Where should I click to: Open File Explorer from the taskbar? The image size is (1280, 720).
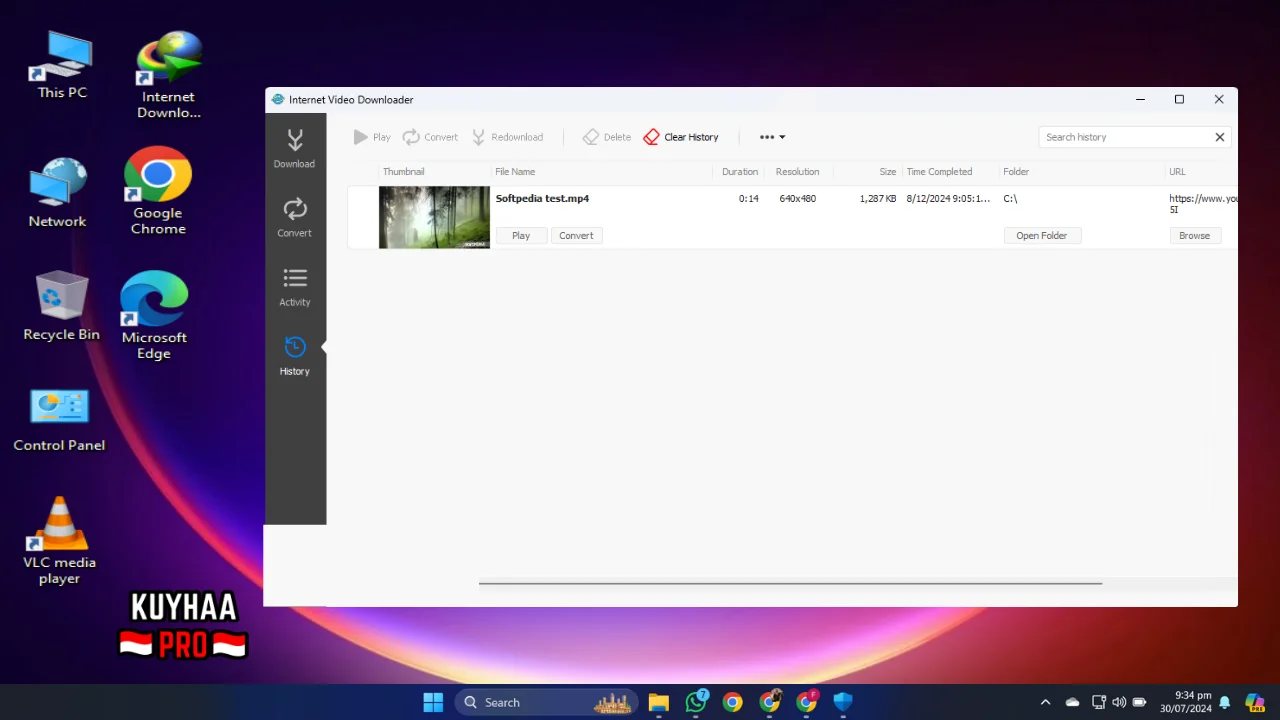[x=658, y=702]
